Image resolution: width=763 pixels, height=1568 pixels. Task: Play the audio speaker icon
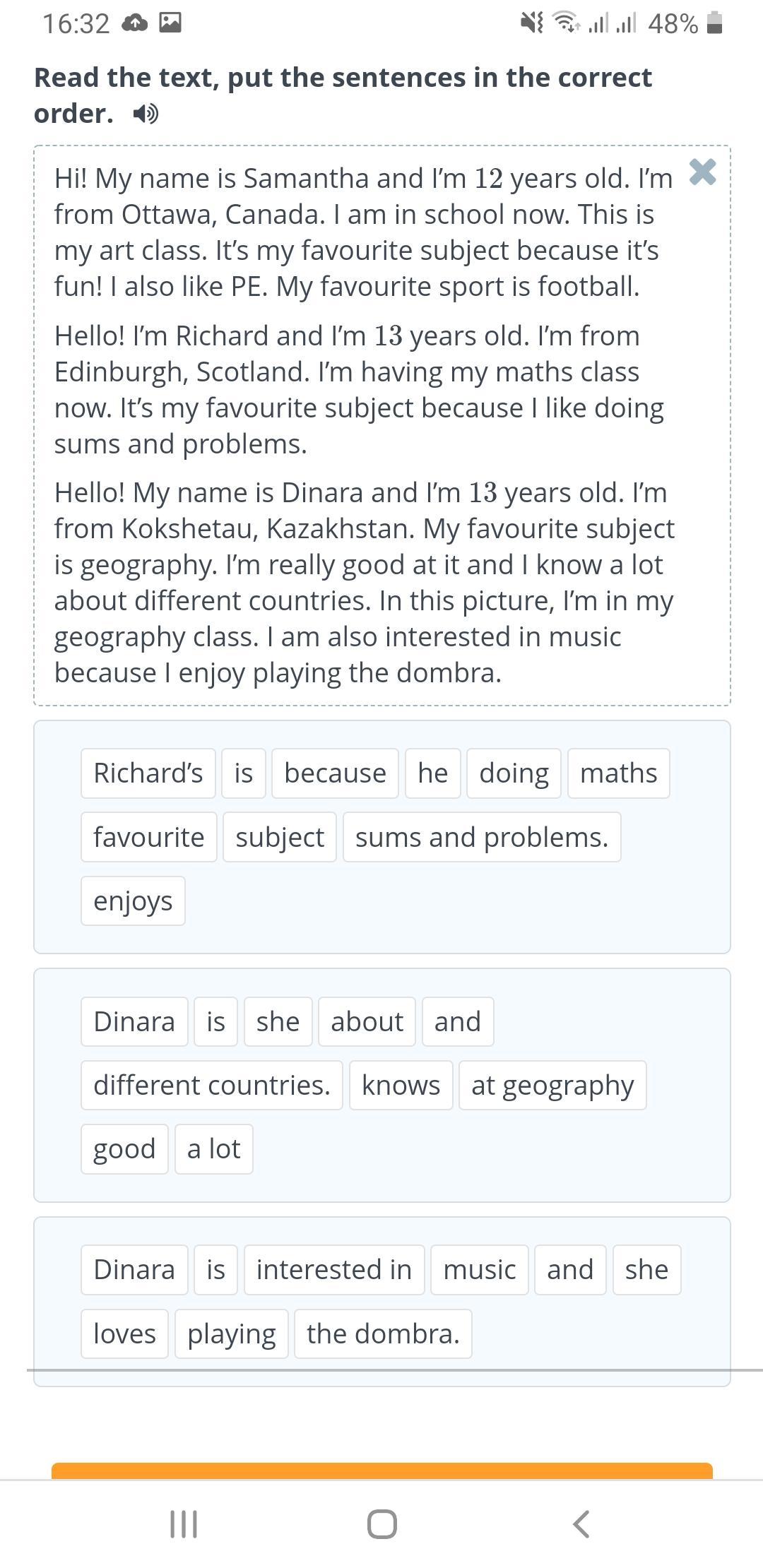tap(146, 114)
